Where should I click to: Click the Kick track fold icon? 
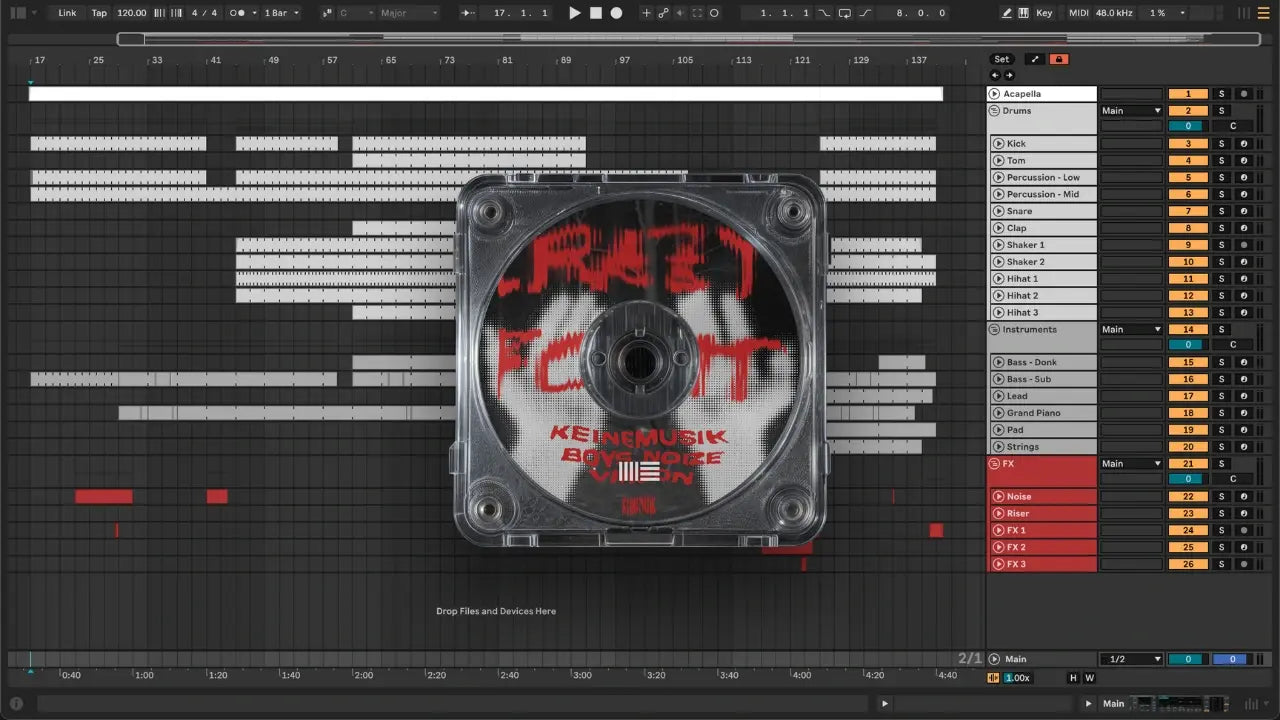click(998, 144)
